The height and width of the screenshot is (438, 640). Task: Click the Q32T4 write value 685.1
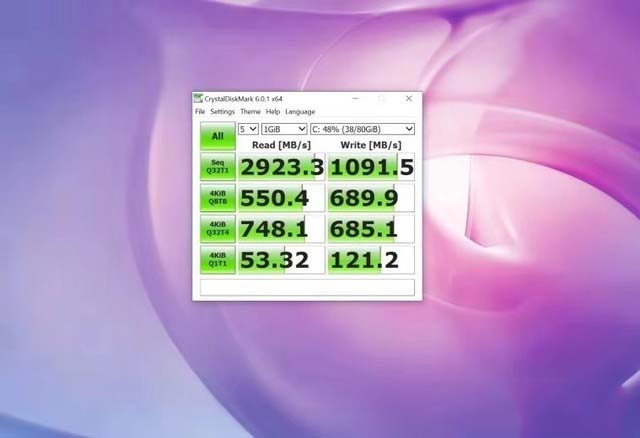click(x=371, y=229)
